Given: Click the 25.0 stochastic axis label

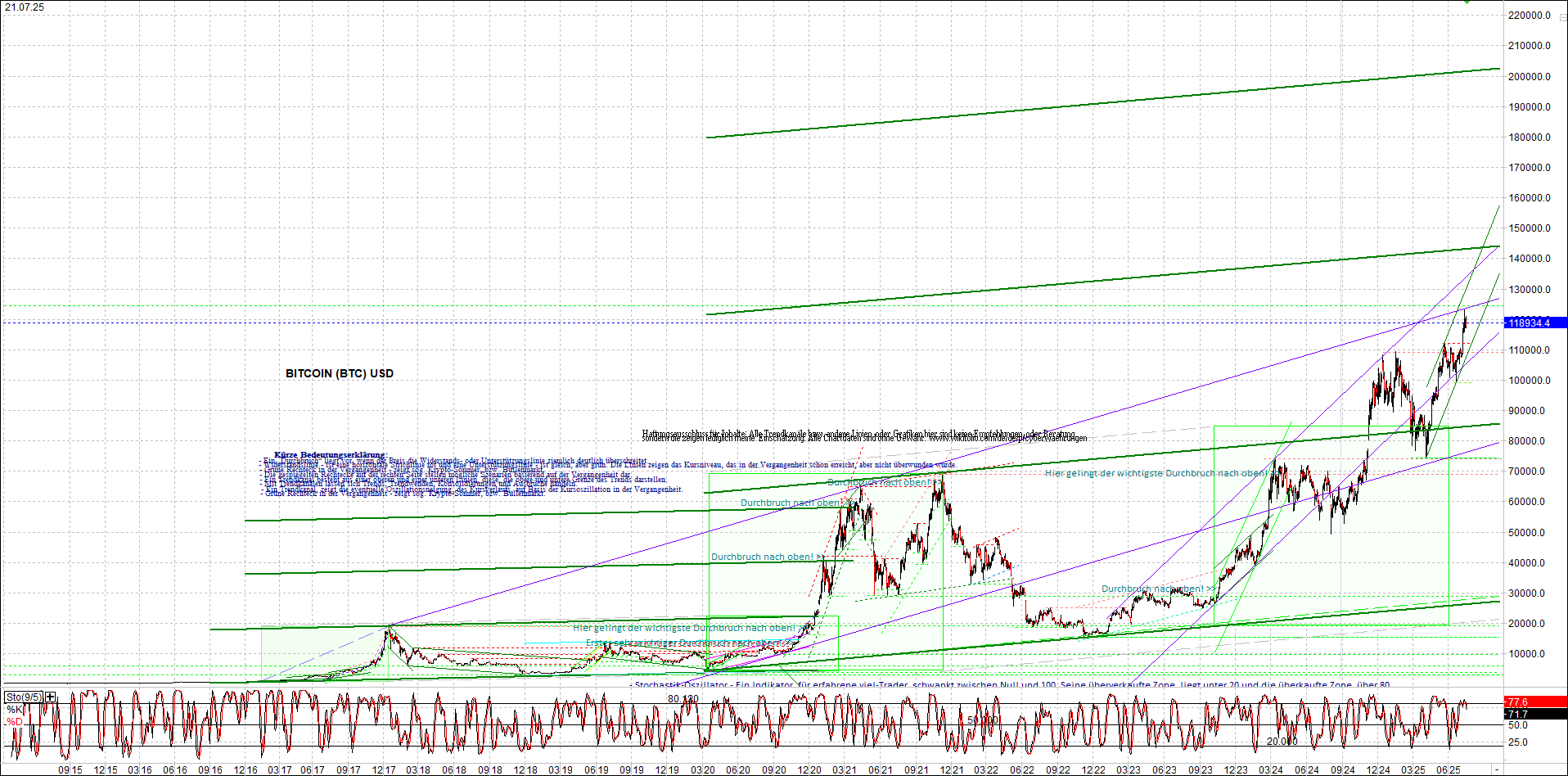Looking at the screenshot, I should click(x=1518, y=742).
